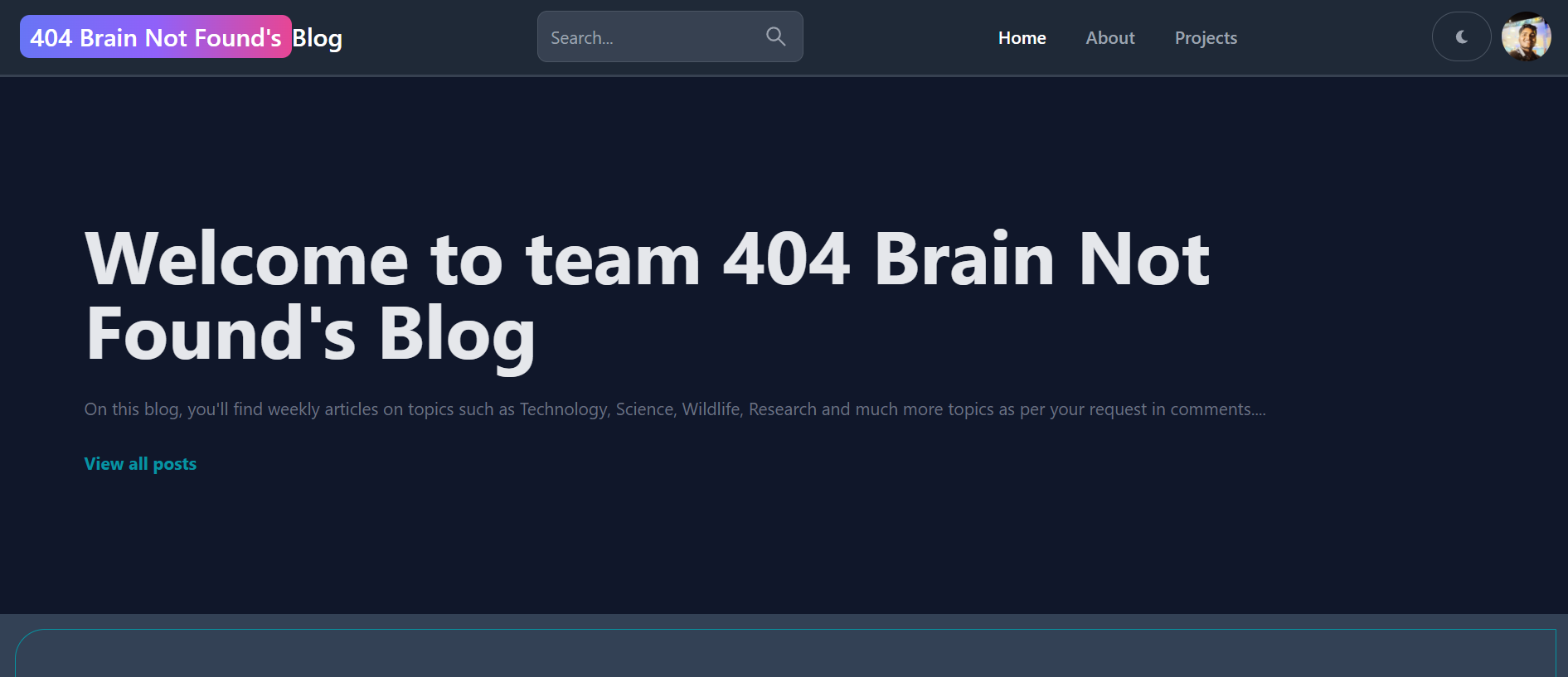Follow the View all posts link
This screenshot has width=1568, height=677.
(x=140, y=464)
